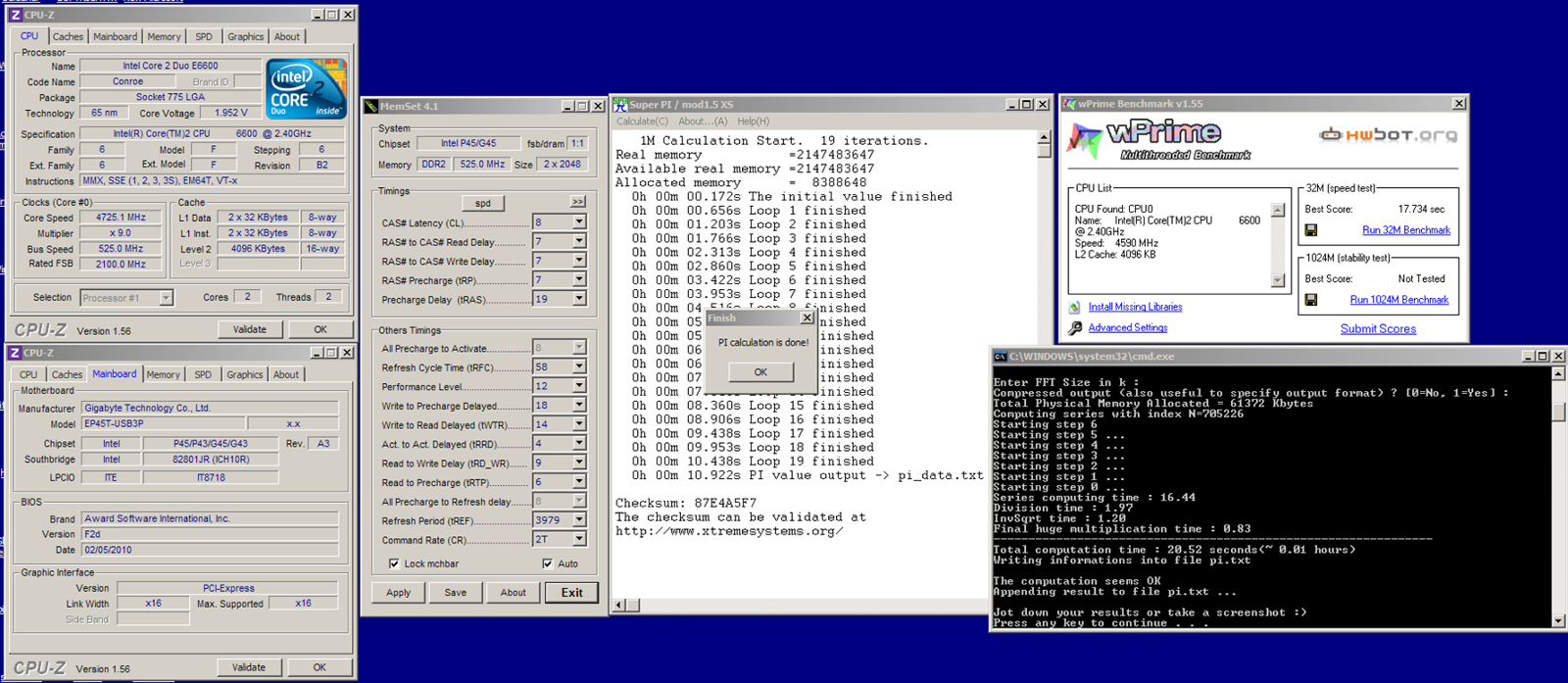Open Graphics tab in bottom CPU-Z window
The height and width of the screenshot is (683, 1568).
click(x=245, y=374)
